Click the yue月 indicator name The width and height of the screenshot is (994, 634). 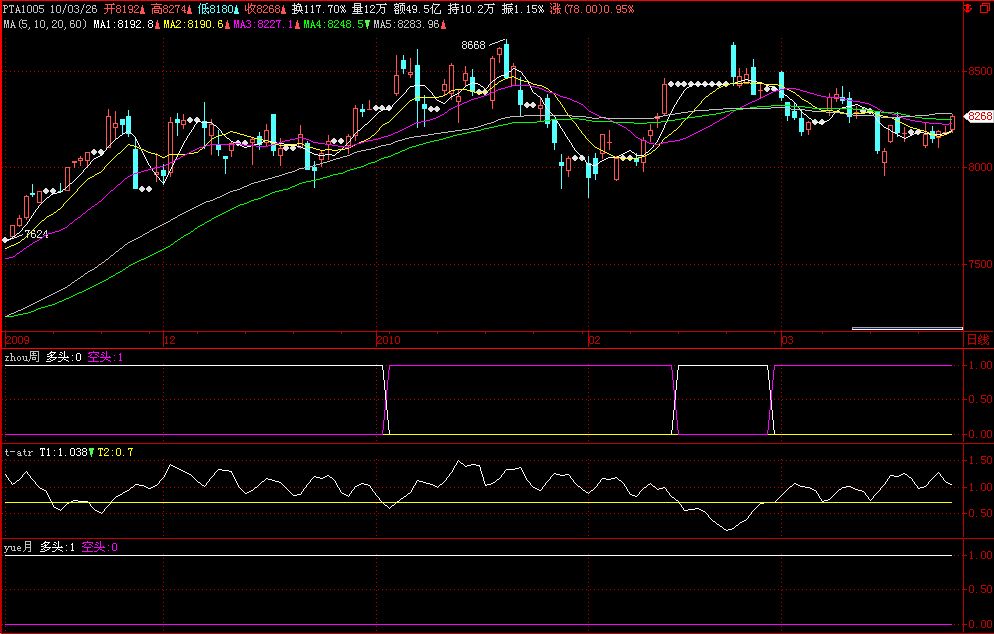[18, 547]
